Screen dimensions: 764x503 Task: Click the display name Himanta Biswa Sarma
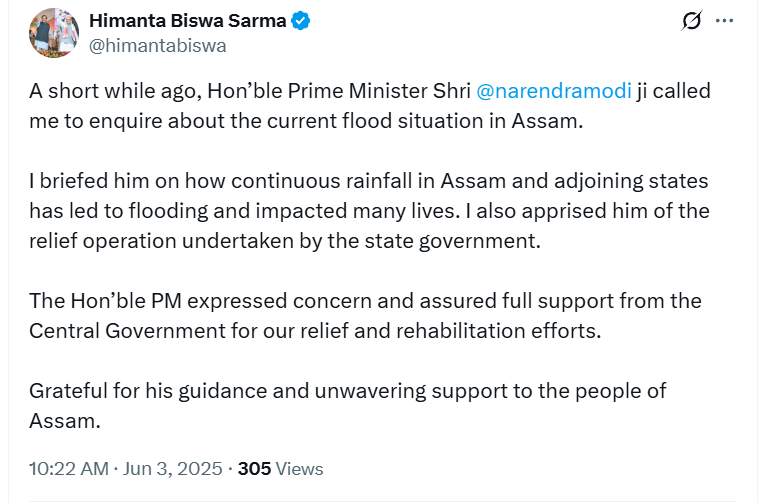point(187,21)
